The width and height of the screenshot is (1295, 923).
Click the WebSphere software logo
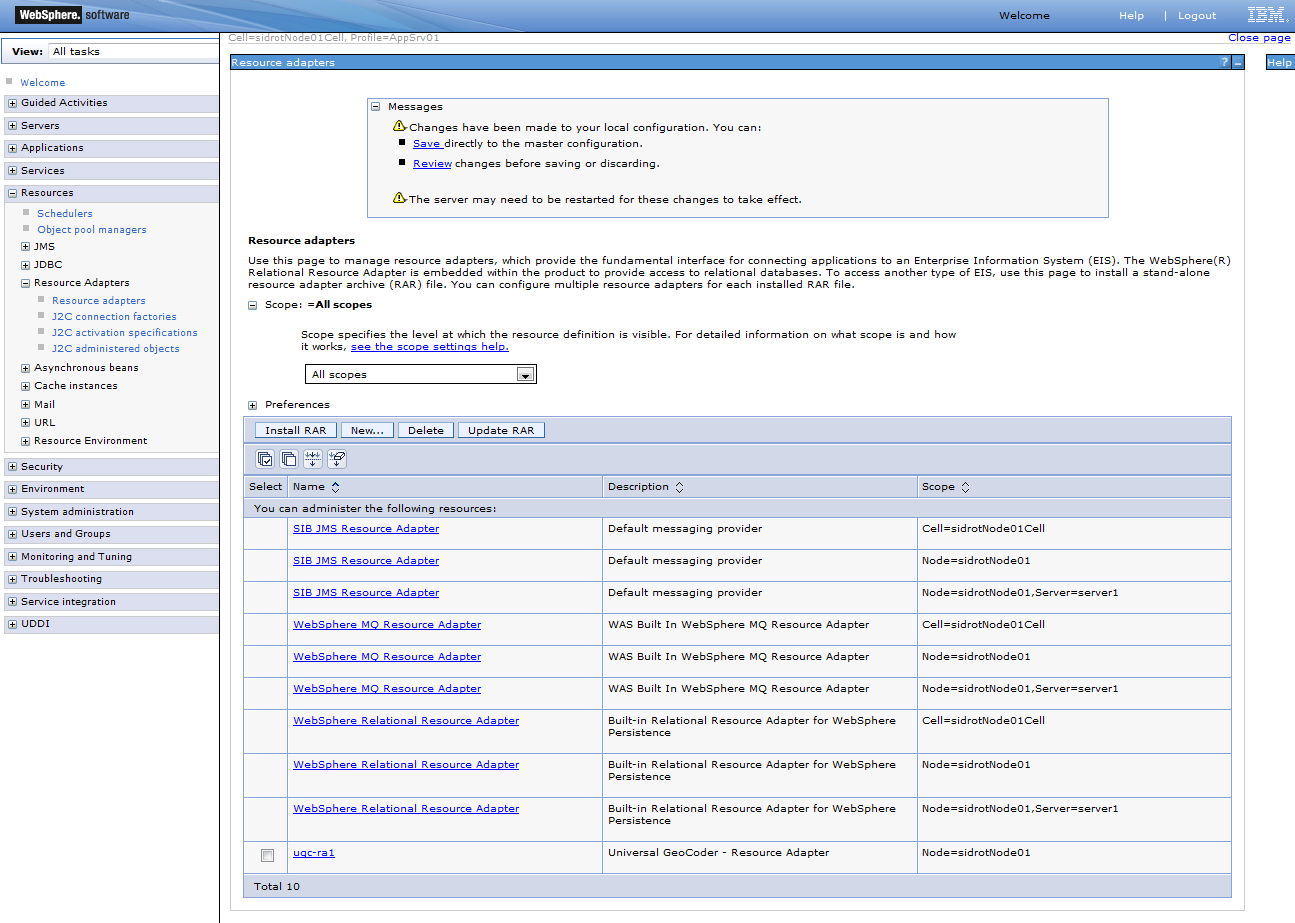(73, 15)
